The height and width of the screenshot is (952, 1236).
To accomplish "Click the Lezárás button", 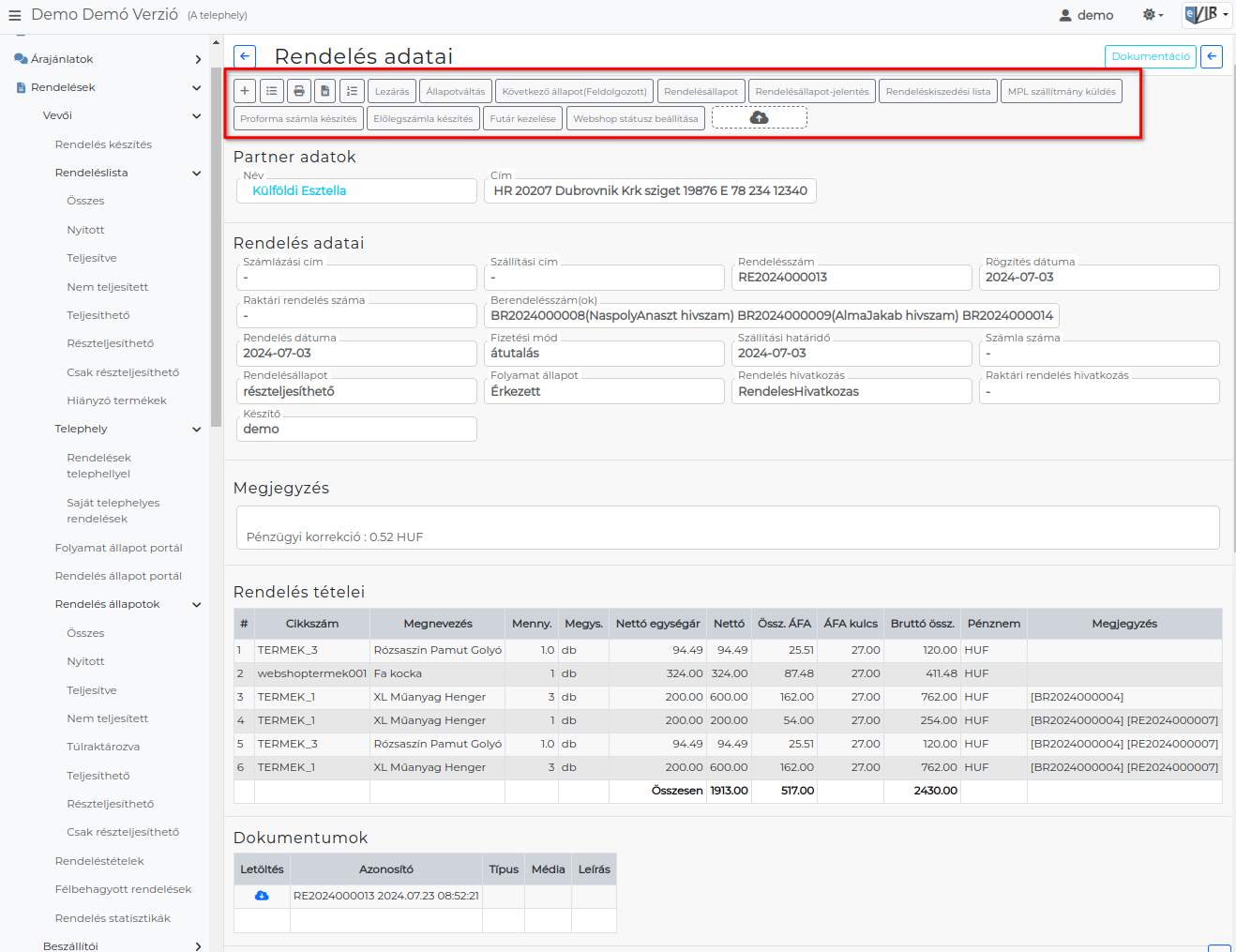I will click(x=392, y=91).
